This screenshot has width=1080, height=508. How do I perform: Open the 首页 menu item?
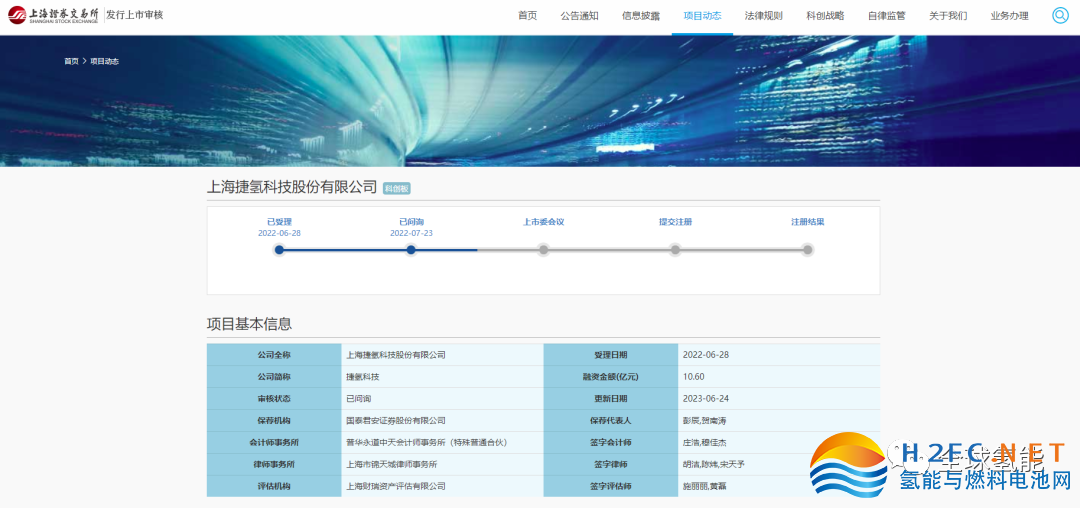[528, 16]
